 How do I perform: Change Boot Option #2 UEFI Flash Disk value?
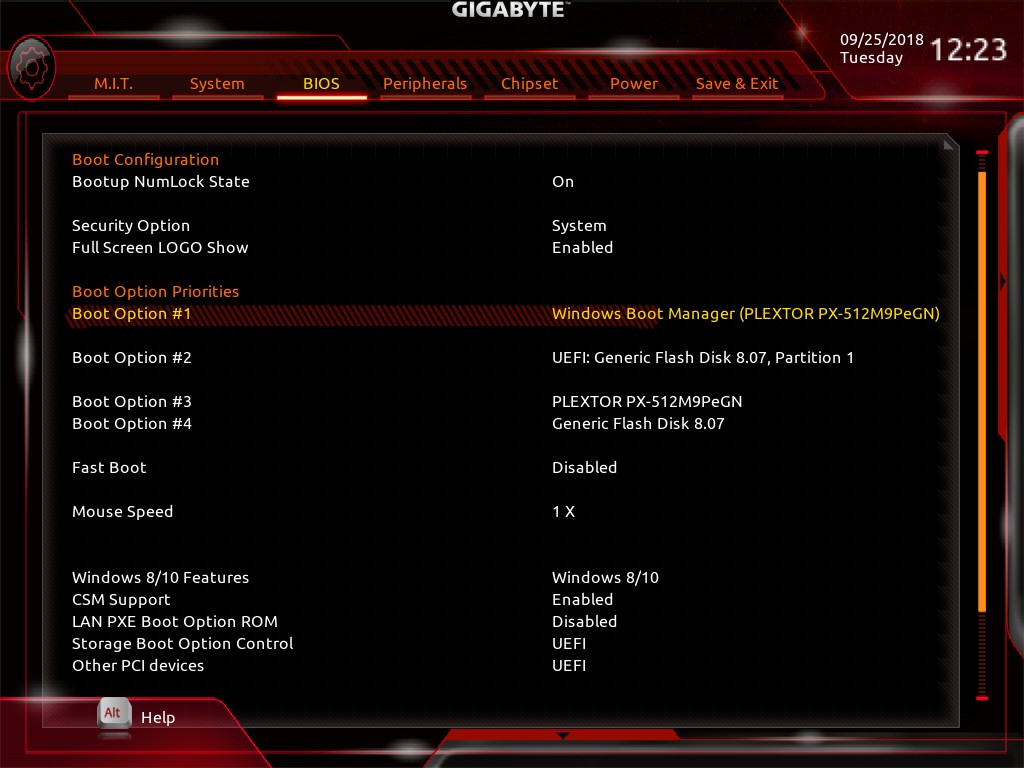click(703, 357)
